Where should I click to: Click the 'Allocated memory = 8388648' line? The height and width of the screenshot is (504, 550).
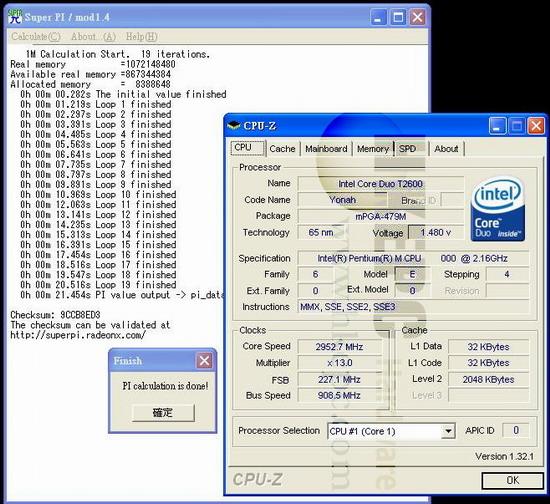click(90, 84)
